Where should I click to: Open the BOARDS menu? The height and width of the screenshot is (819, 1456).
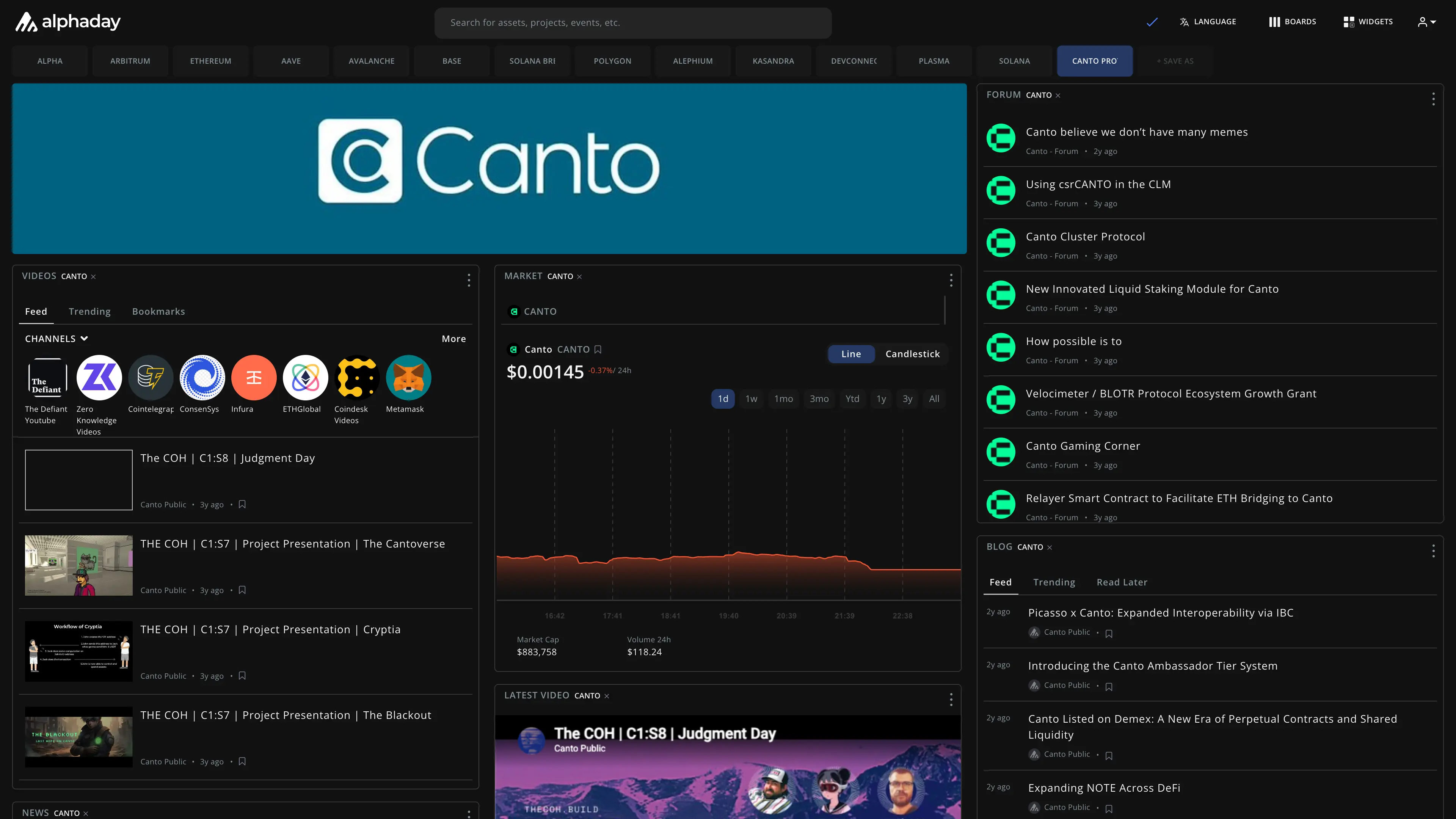[x=1293, y=22]
